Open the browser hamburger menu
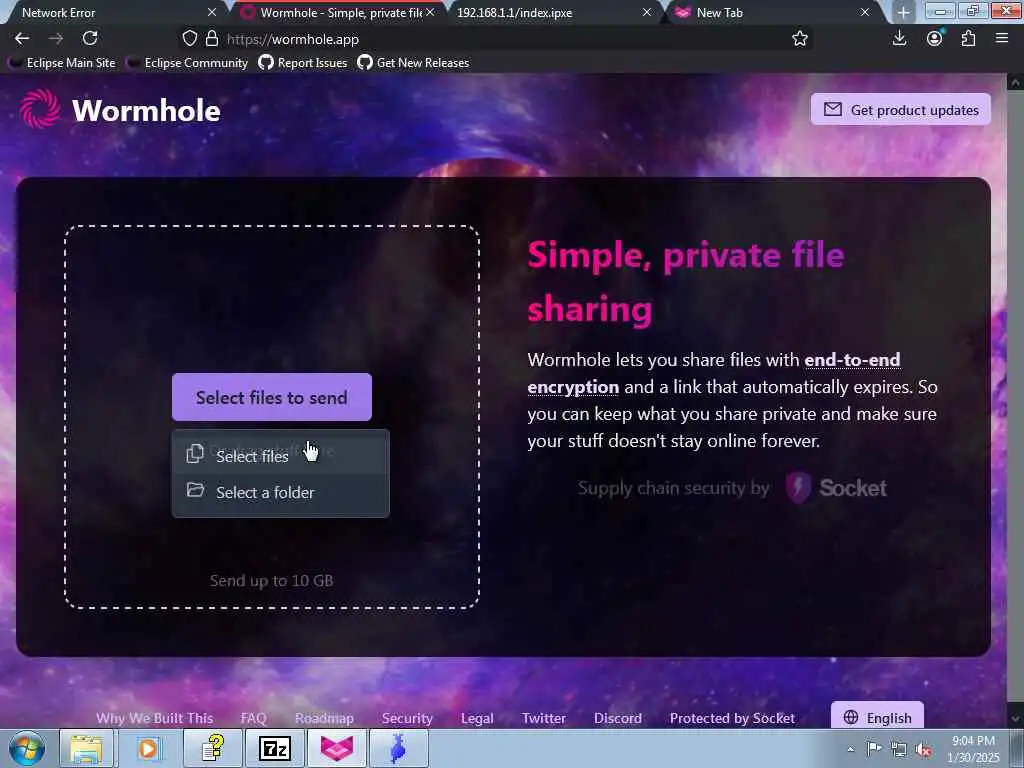The width and height of the screenshot is (1024, 768). (1002, 39)
